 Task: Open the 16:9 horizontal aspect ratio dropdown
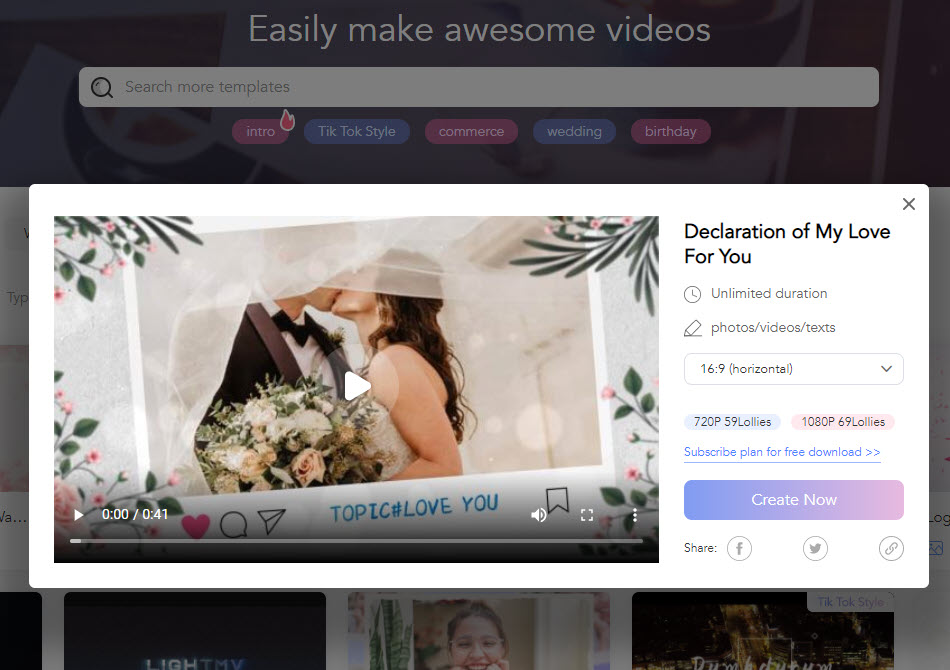click(x=793, y=369)
